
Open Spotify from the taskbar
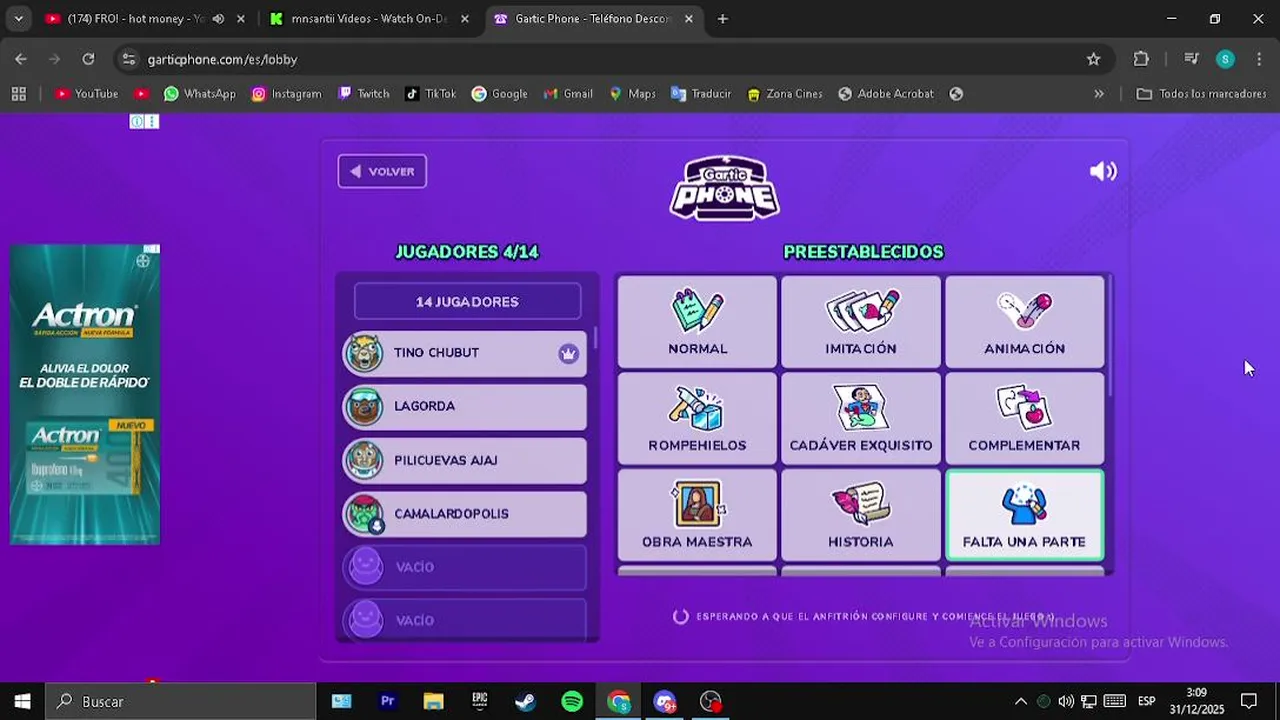pyautogui.click(x=572, y=701)
